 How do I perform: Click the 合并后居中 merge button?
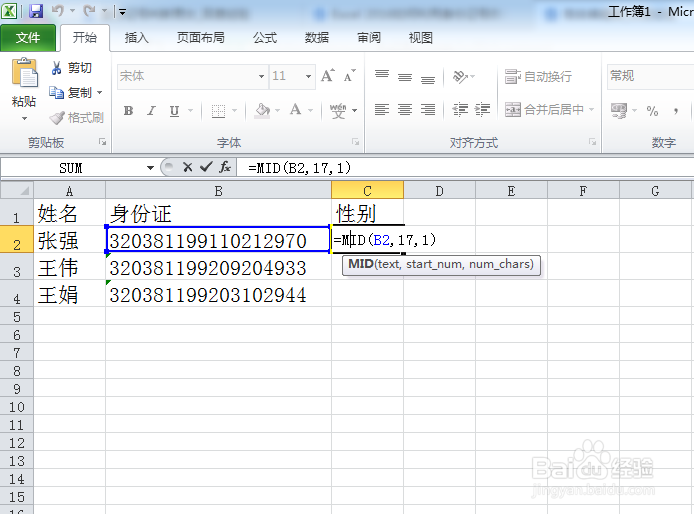coord(544,109)
